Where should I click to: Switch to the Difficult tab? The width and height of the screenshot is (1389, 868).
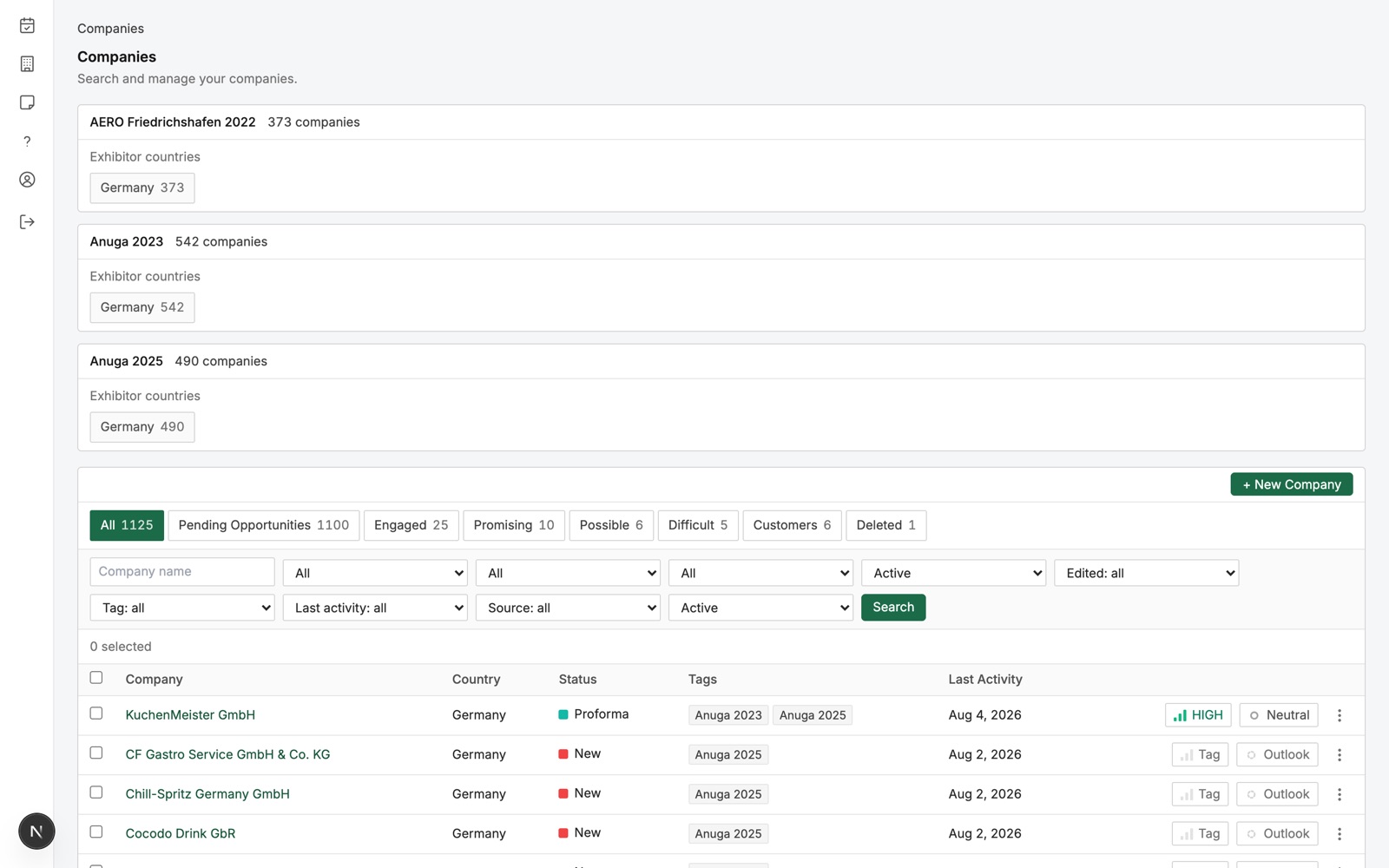pos(698,525)
